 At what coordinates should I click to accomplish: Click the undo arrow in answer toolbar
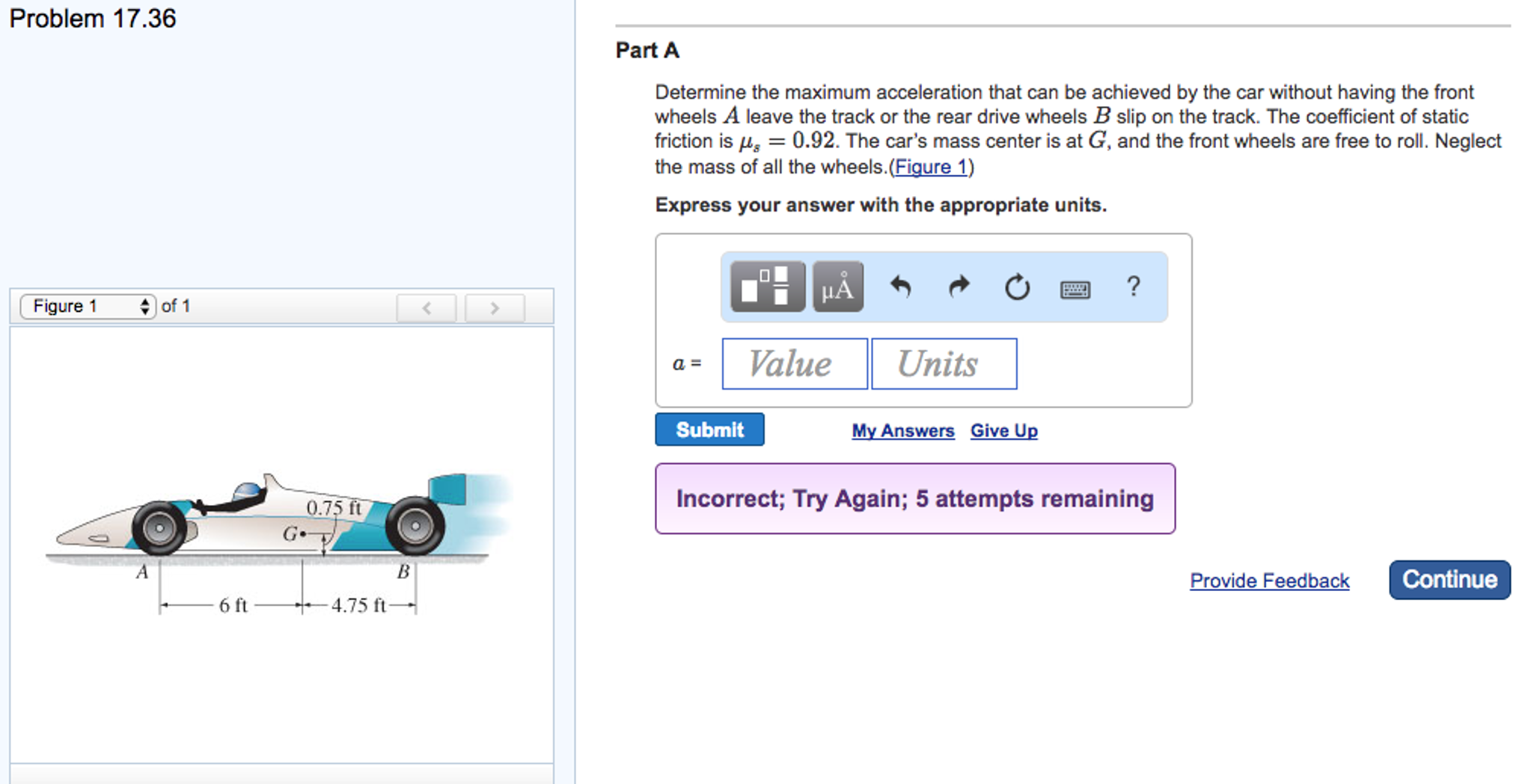[x=901, y=287]
